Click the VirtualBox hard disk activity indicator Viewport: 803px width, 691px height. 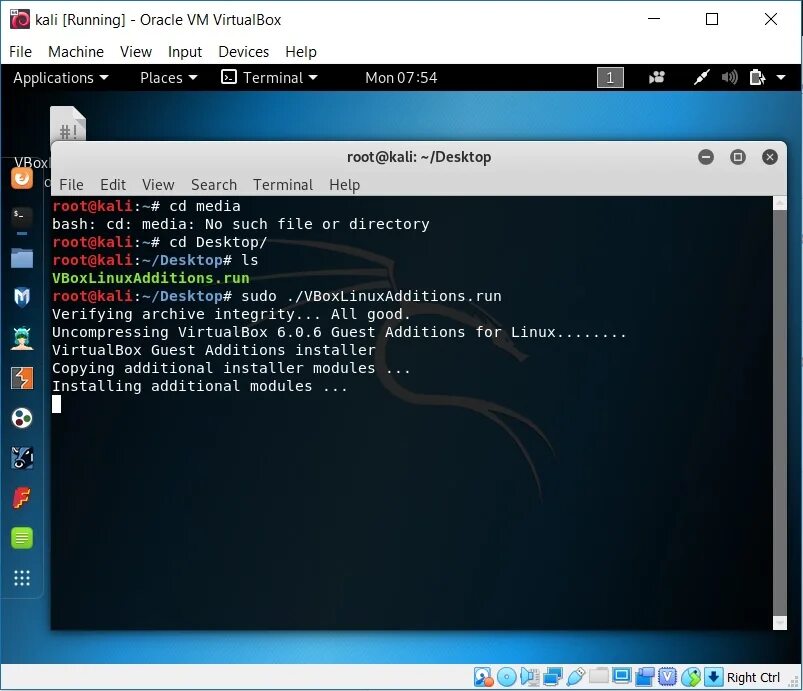[483, 677]
